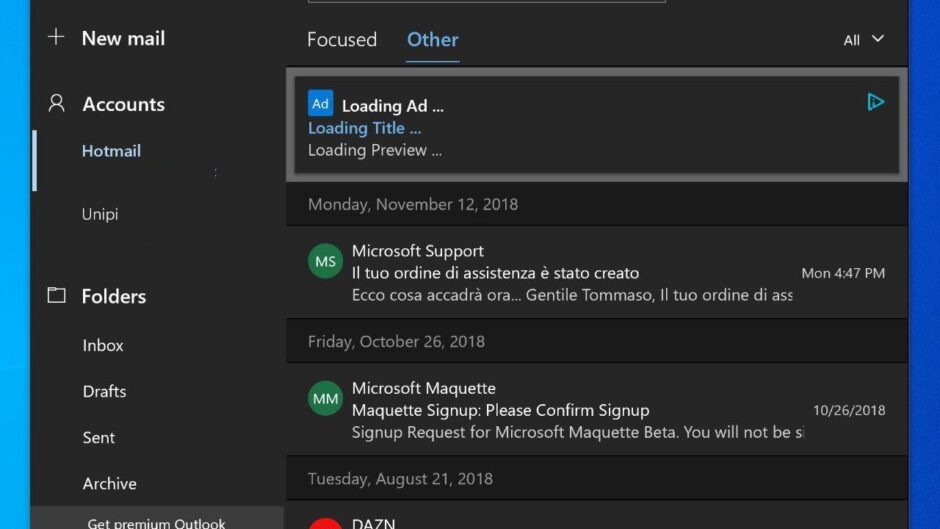Open the Archive folder

tap(110, 483)
